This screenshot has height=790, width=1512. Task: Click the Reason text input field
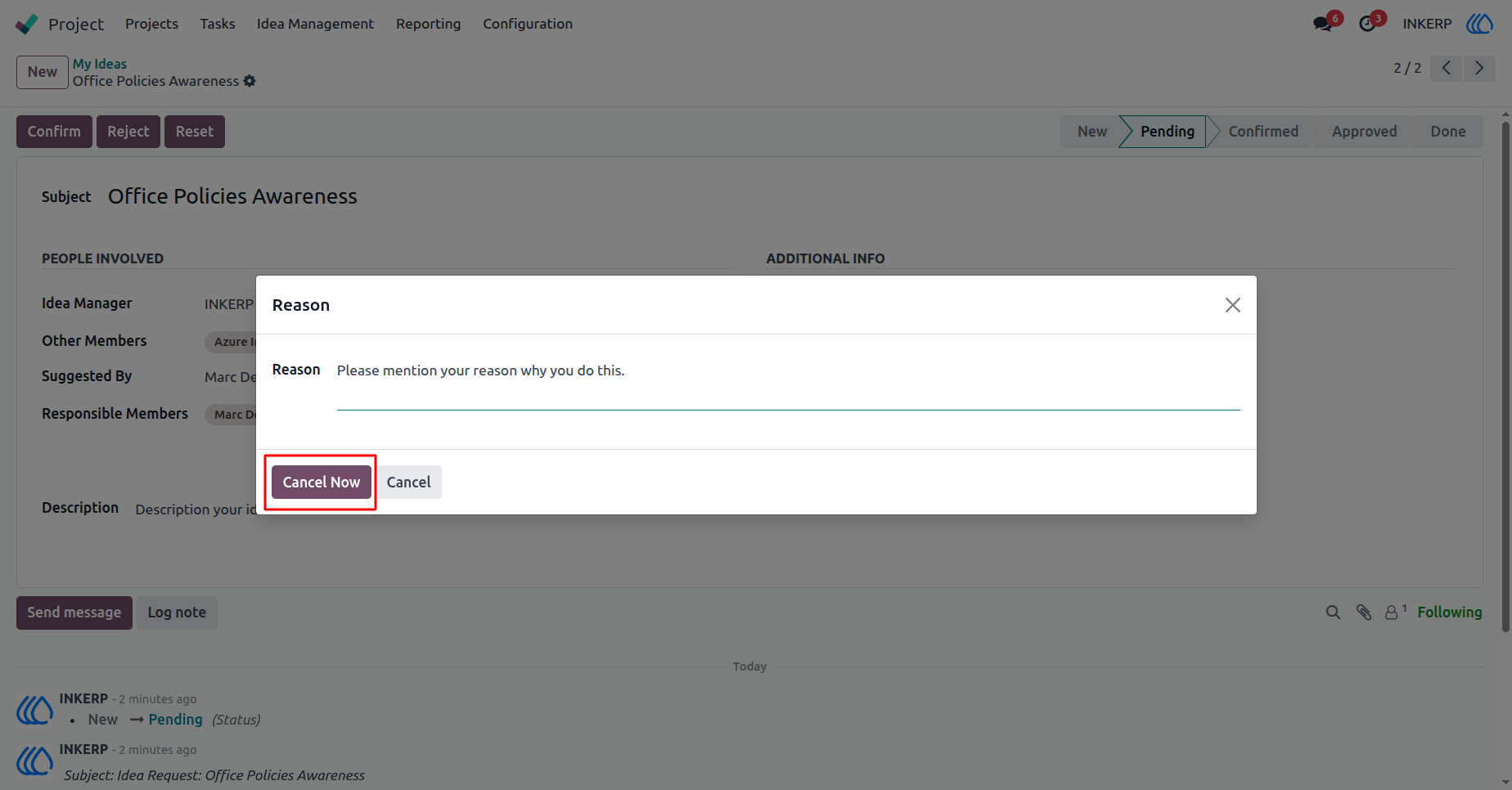[789, 384]
